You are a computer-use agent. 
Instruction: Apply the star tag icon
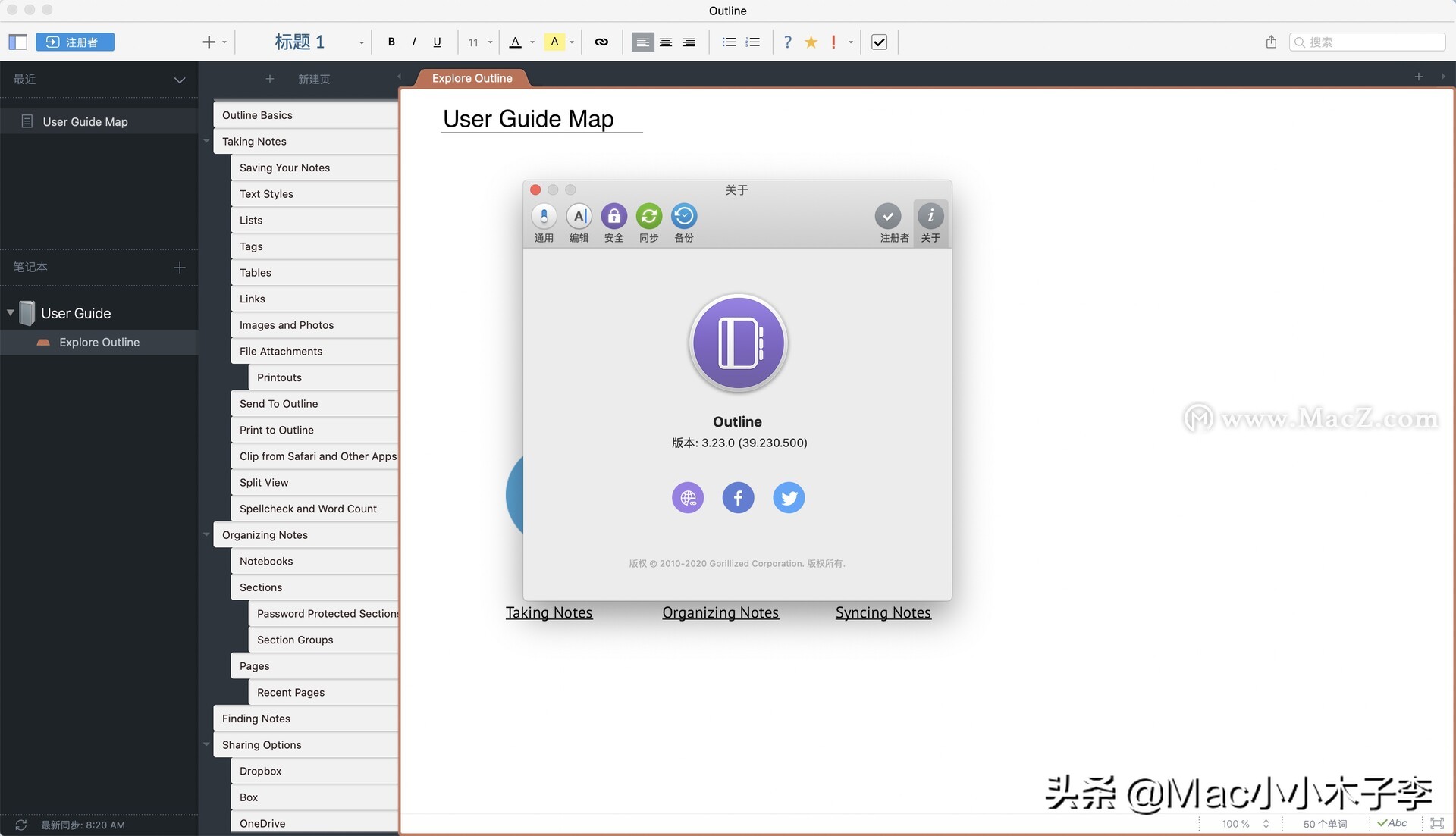click(x=811, y=42)
